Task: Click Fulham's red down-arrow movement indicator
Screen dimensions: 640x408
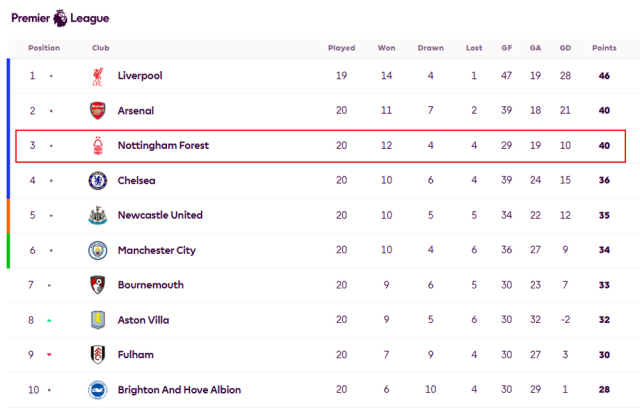Action: (x=50, y=355)
